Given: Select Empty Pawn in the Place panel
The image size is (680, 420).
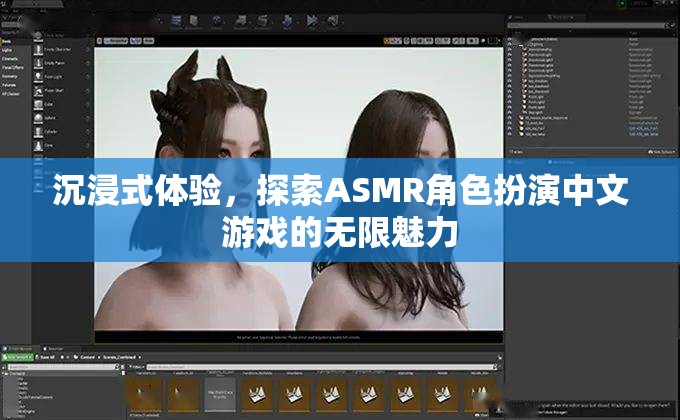Looking at the screenshot, I should coord(61,63).
